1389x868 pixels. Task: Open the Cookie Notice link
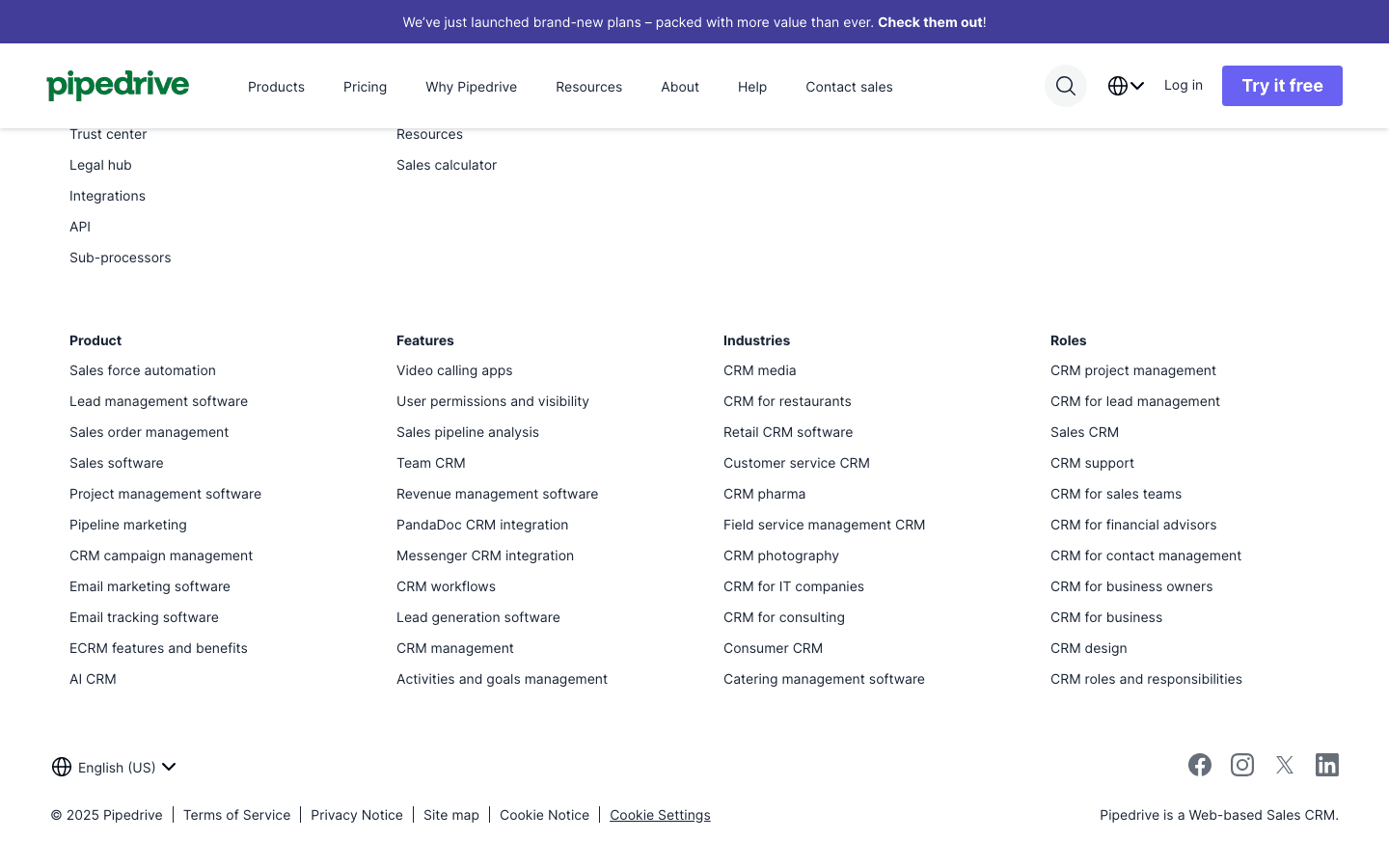[x=544, y=815]
